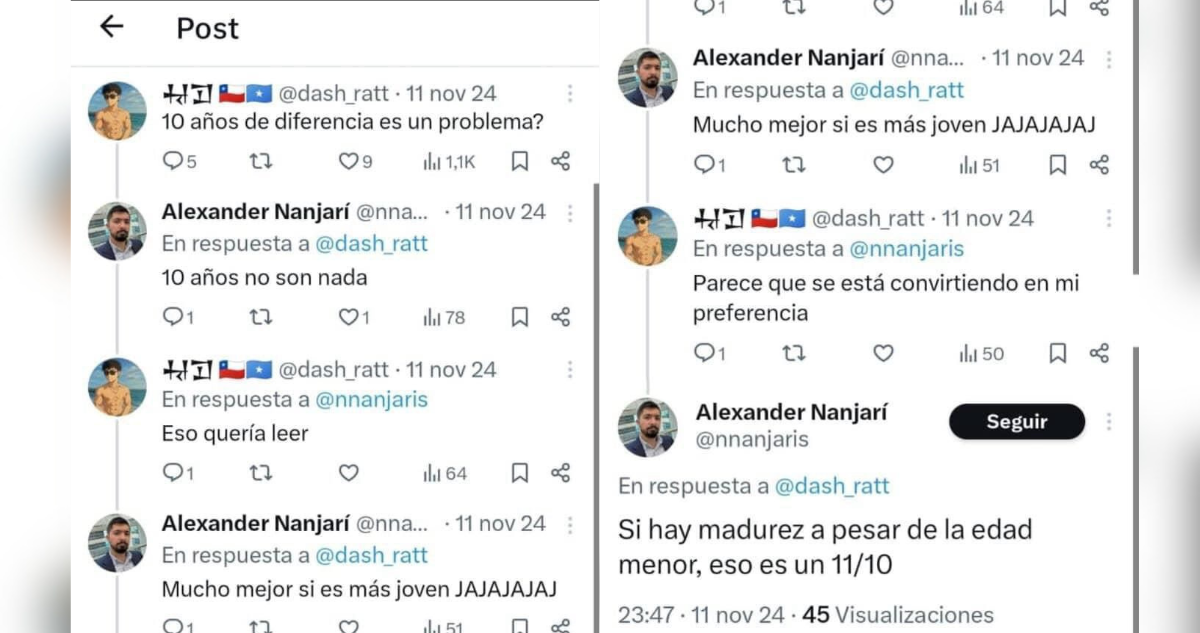Open the 45 Visualizaciones view count

[898, 615]
